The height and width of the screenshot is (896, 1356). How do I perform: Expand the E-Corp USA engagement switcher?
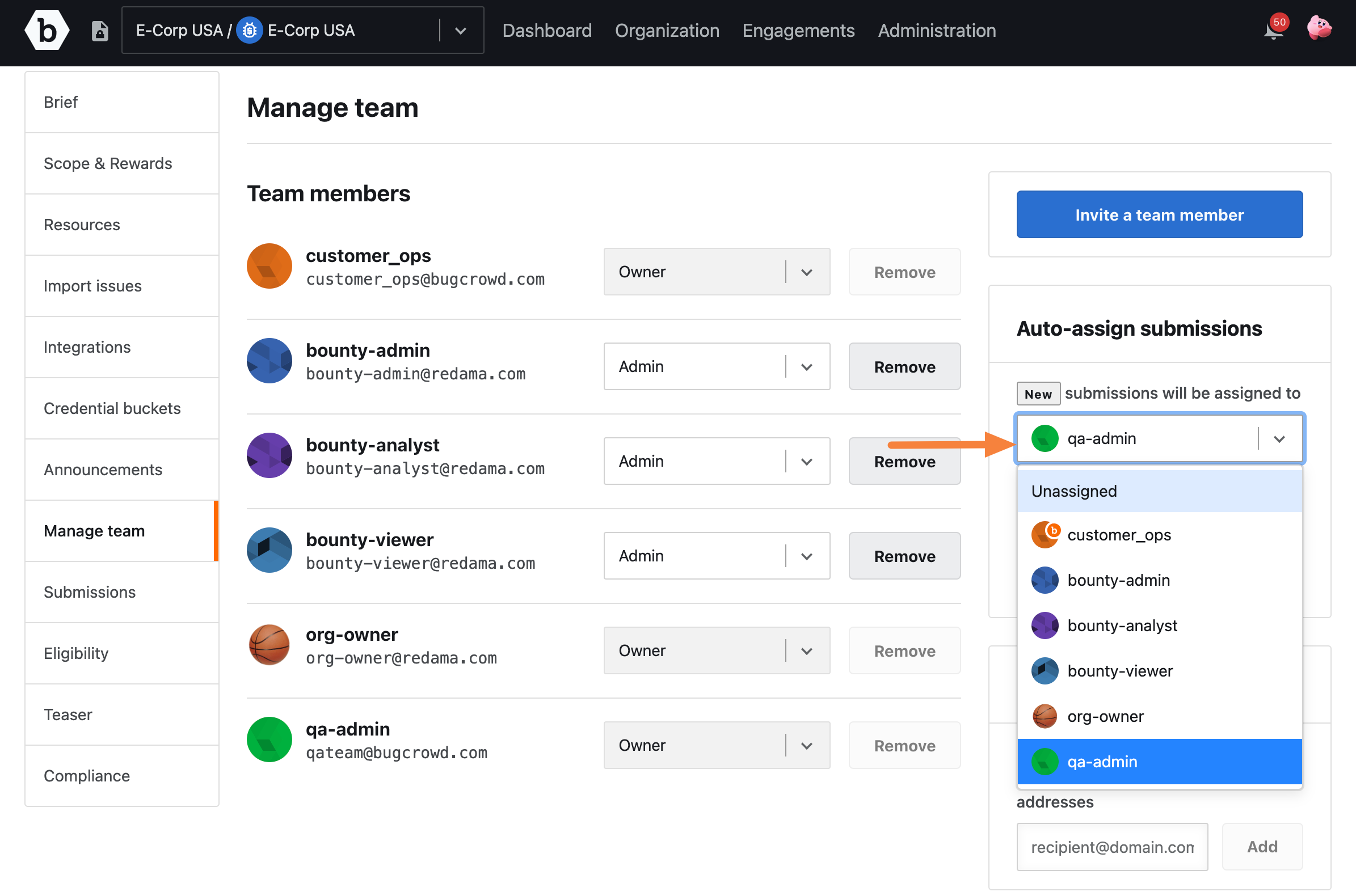[x=461, y=30]
